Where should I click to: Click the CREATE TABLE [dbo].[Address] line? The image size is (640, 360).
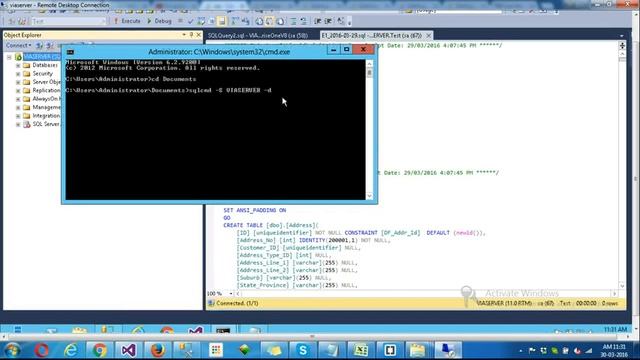271,225
